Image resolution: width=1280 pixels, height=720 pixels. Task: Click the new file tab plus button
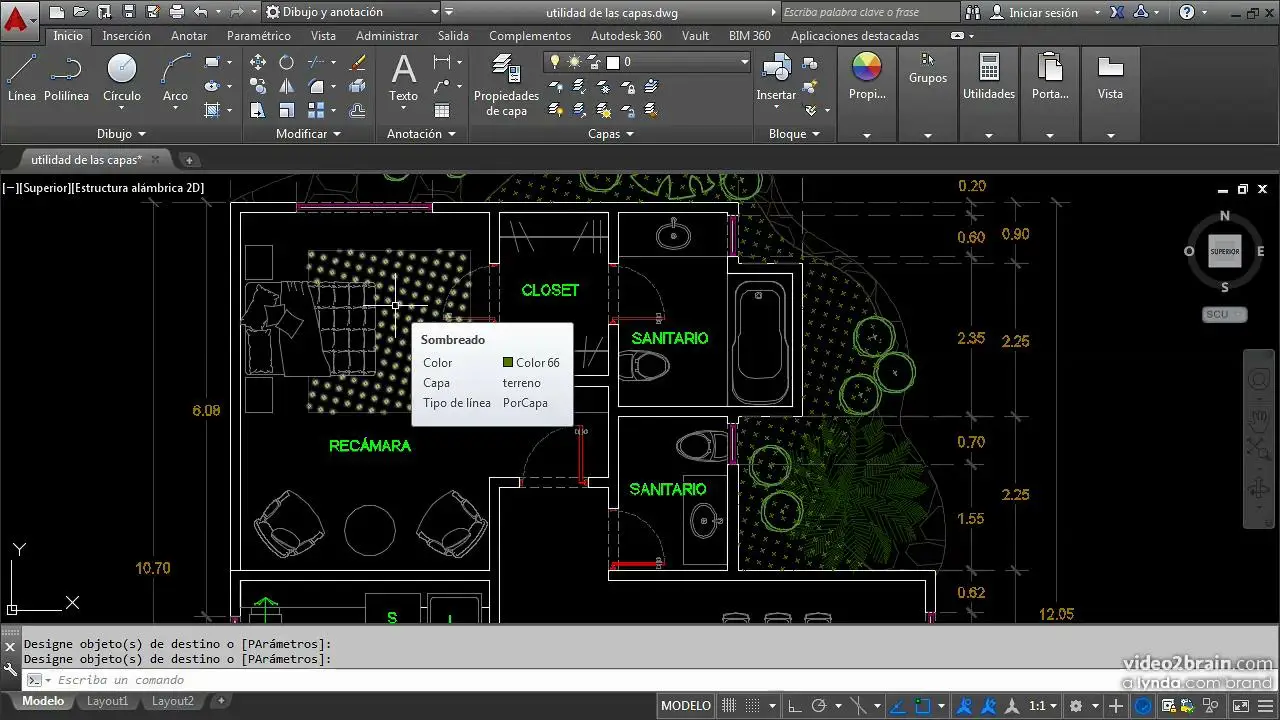point(188,160)
